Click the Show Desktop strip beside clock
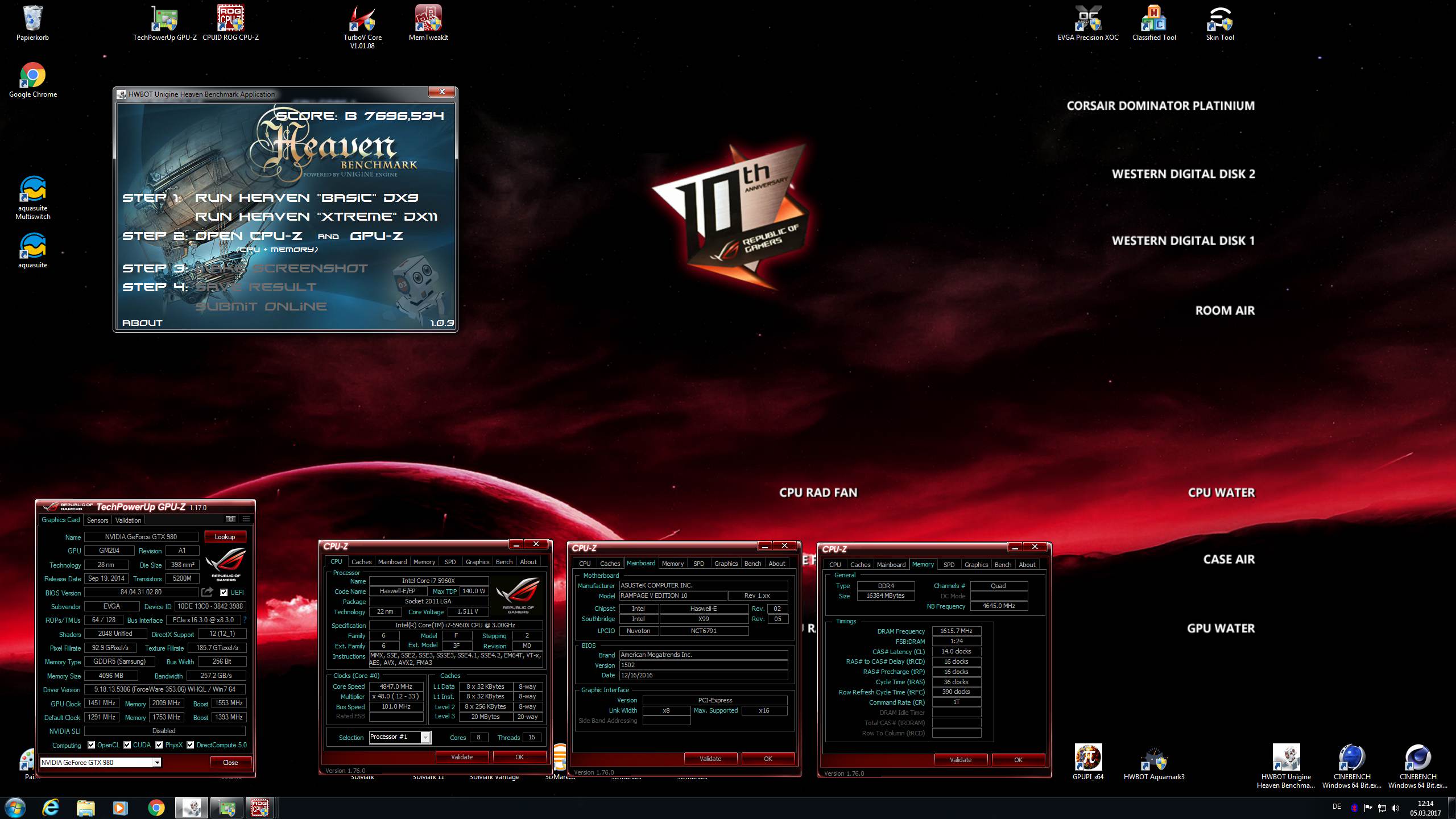1456x819 pixels. (1451, 808)
